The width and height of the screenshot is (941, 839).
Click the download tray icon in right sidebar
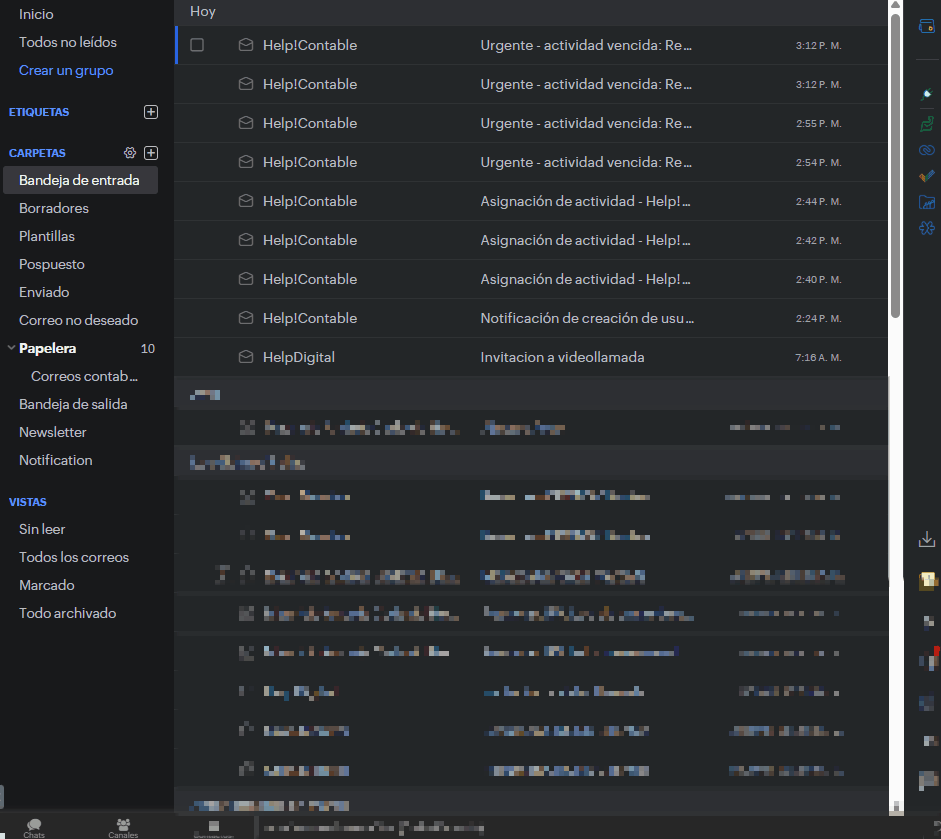point(927,539)
